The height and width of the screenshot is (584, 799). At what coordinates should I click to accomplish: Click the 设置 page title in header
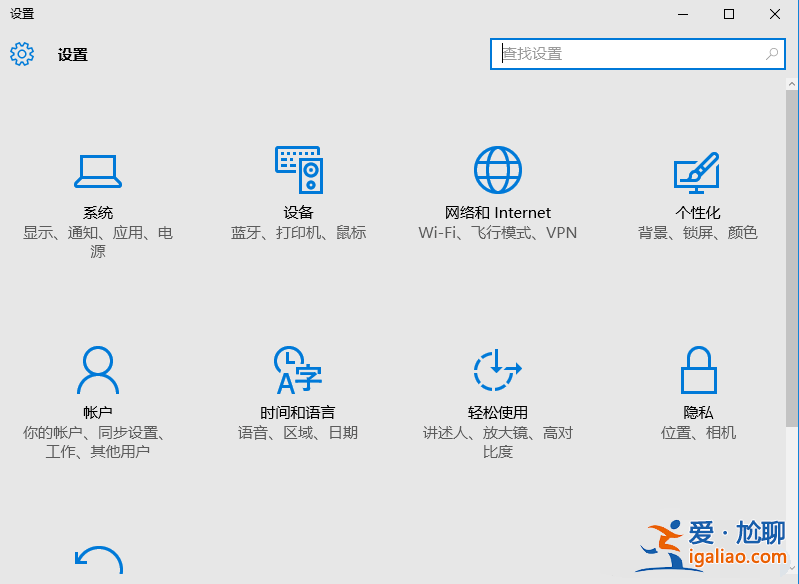[73, 55]
